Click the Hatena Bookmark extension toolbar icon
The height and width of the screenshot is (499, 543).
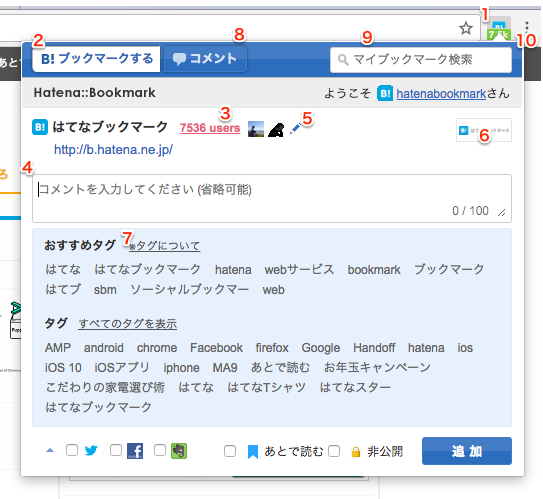coord(499,30)
